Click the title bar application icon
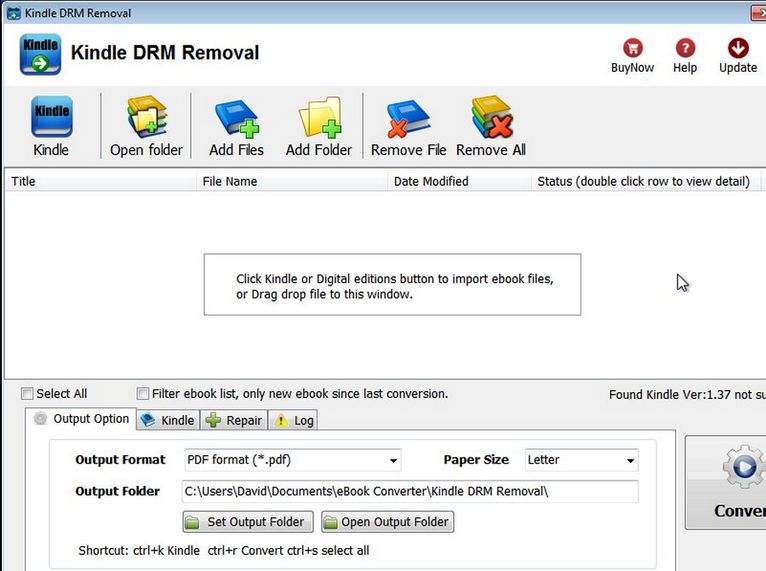Screen dimensions: 766x571 (14, 13)
